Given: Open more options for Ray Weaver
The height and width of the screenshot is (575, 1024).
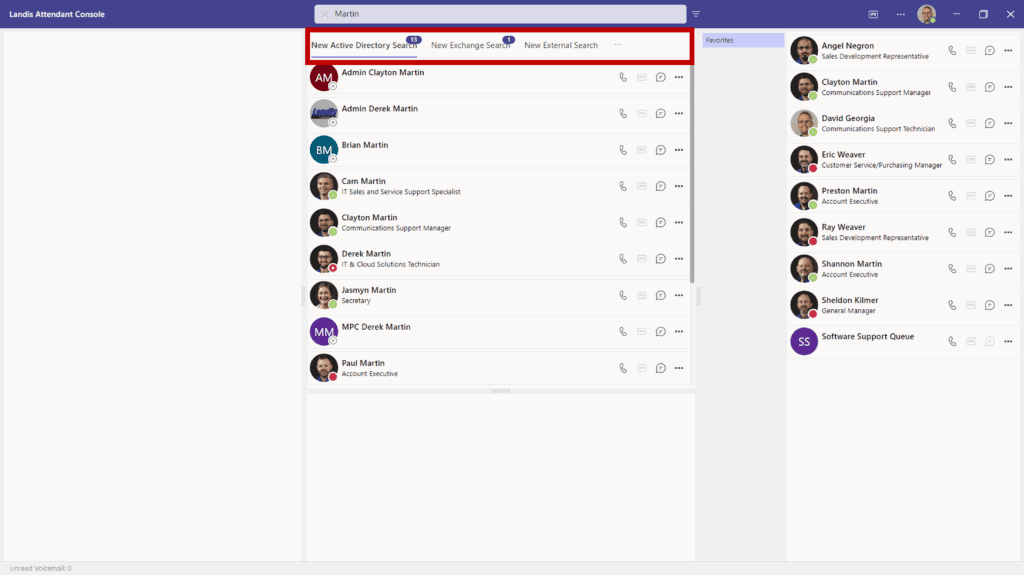Looking at the screenshot, I should point(1008,232).
